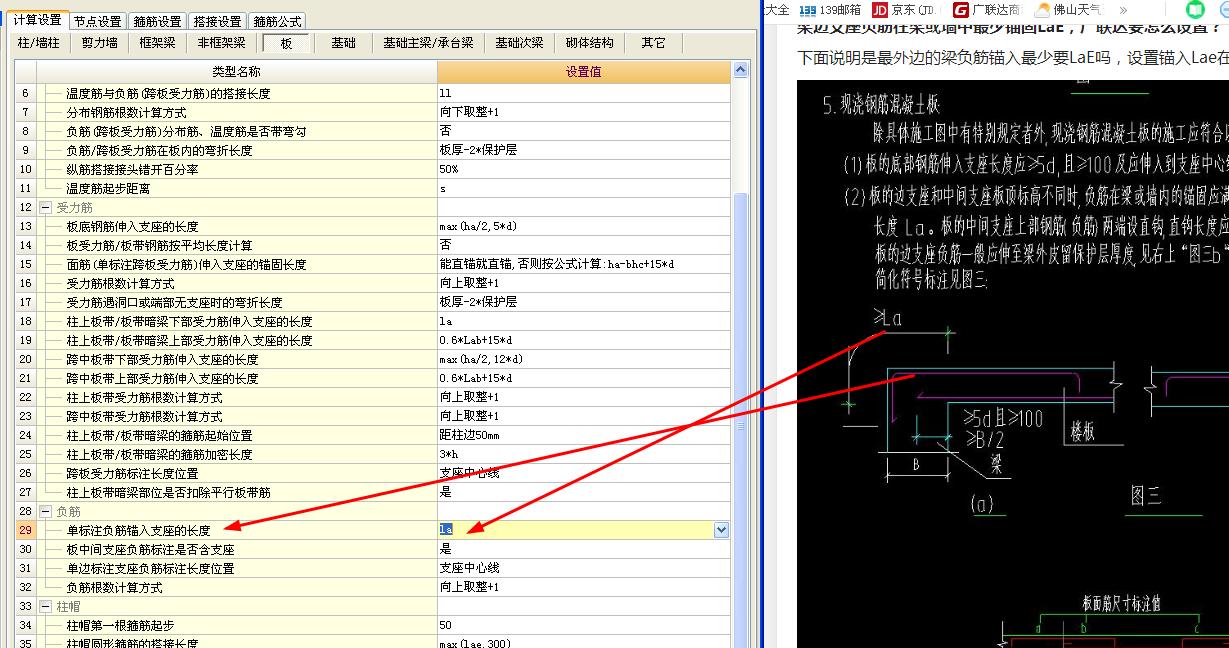Select the 剪力墙 component button
This screenshot has width=1229, height=648.
click(99, 43)
